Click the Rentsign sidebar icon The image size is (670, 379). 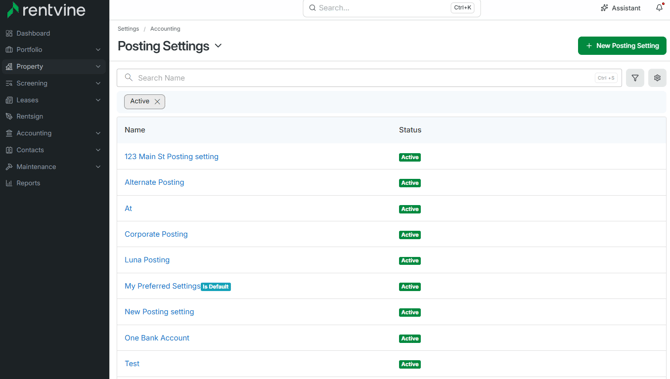pyautogui.click(x=9, y=116)
